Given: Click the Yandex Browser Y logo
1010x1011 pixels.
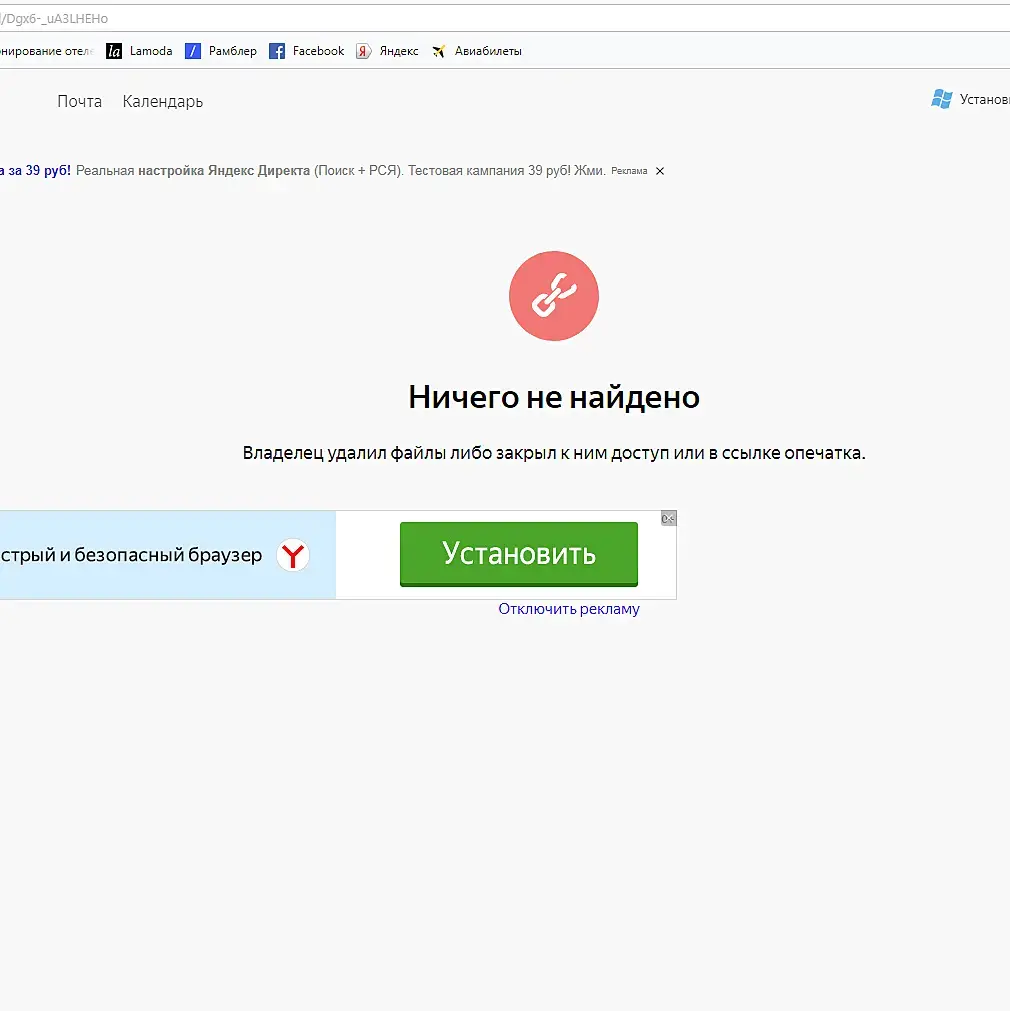Looking at the screenshot, I should point(293,555).
